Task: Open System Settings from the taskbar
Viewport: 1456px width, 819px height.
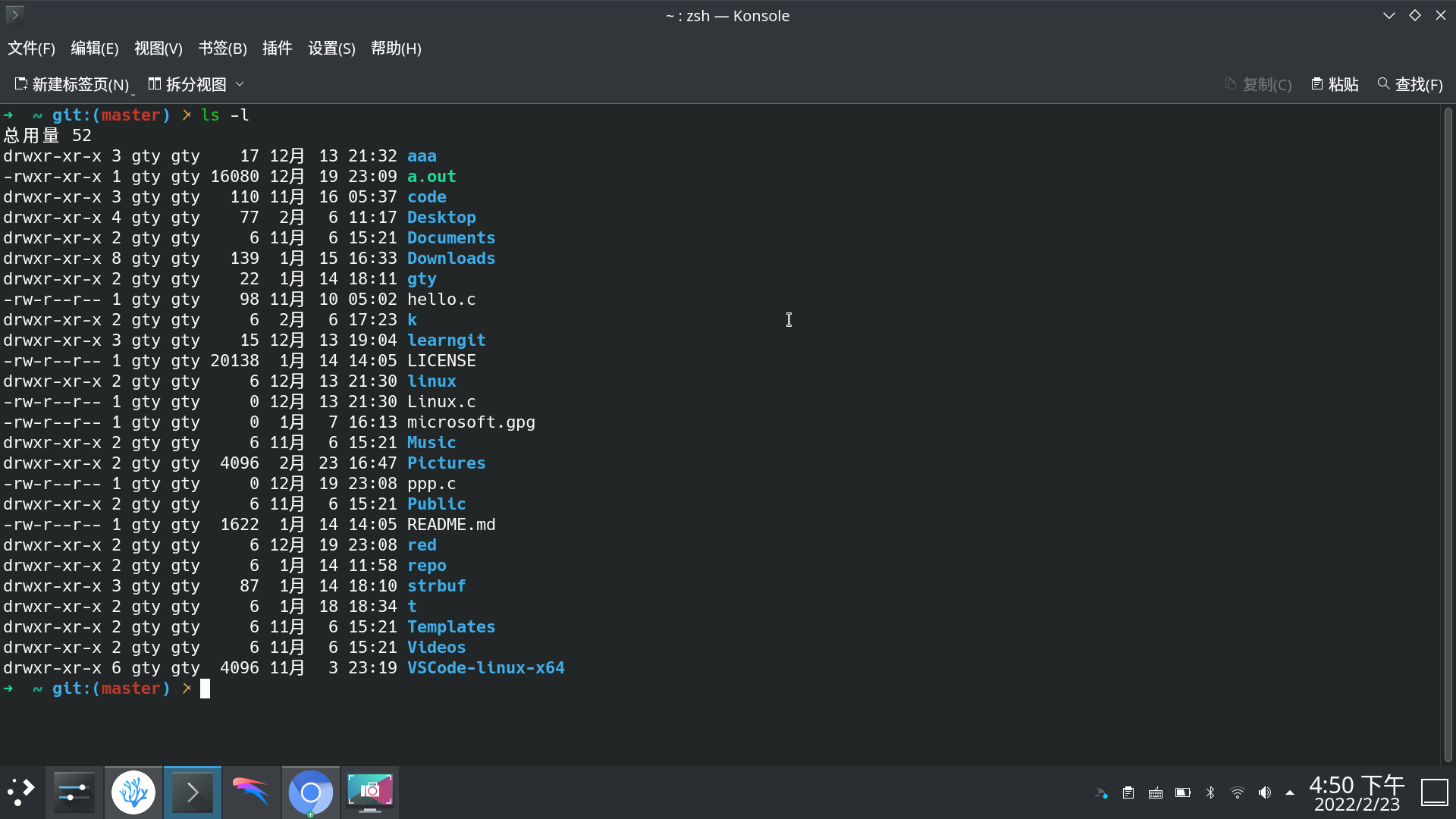Action: [x=74, y=792]
